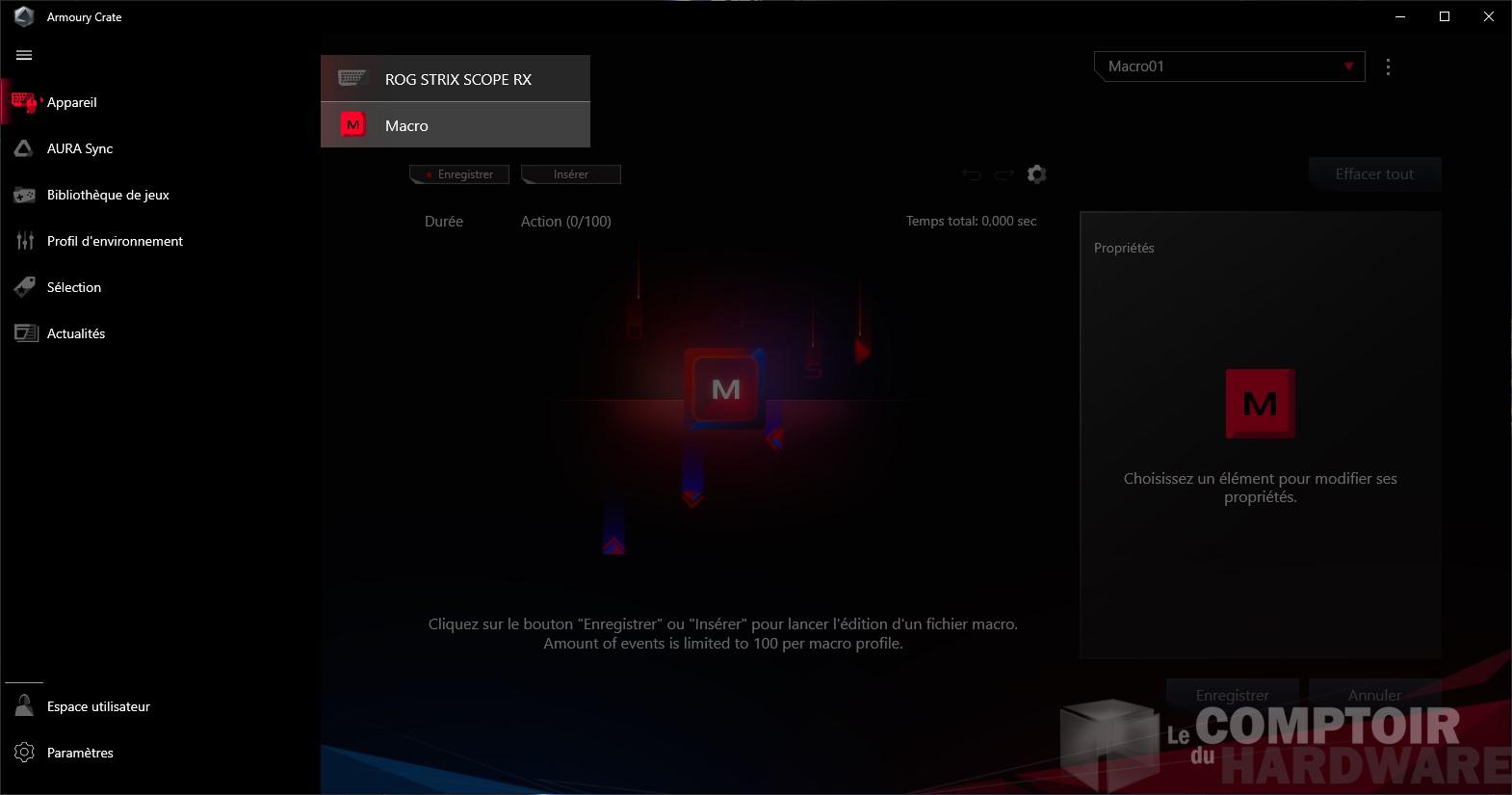Screen dimensions: 1512x795
Task: Open Espace utilisateur user area
Action: tap(98, 706)
